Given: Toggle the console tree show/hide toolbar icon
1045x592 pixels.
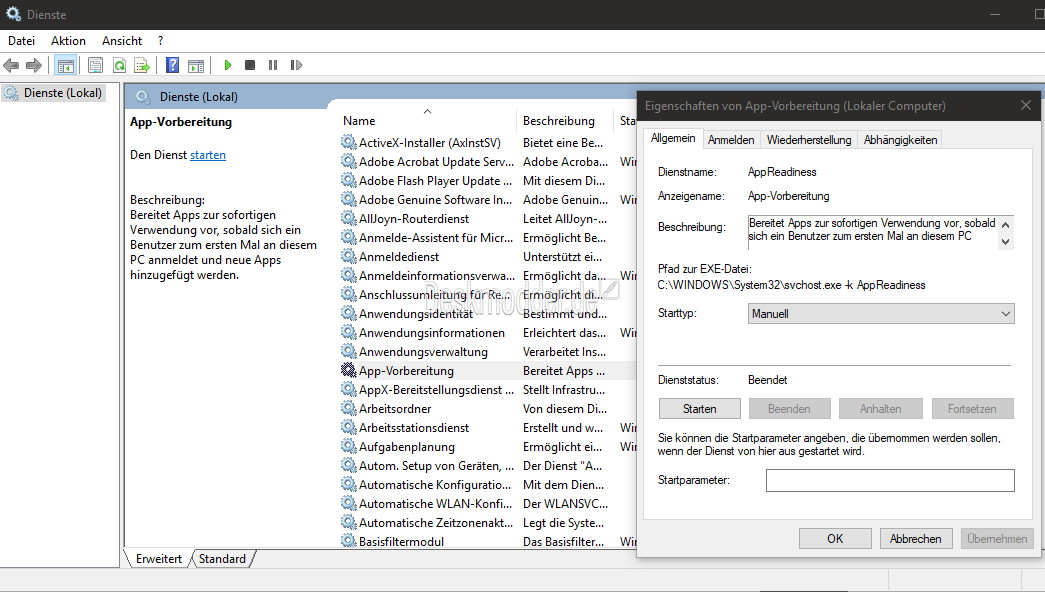Looking at the screenshot, I should tap(65, 65).
